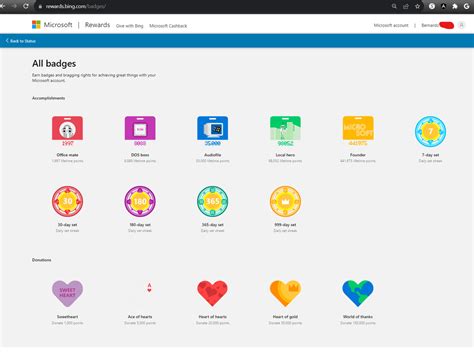Click the Ace of hearts label text

point(140,317)
